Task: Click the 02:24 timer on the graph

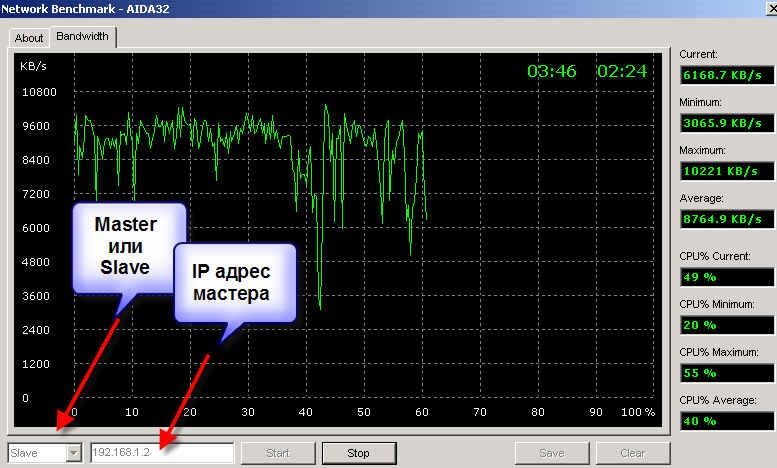Action: pyautogui.click(x=621, y=72)
